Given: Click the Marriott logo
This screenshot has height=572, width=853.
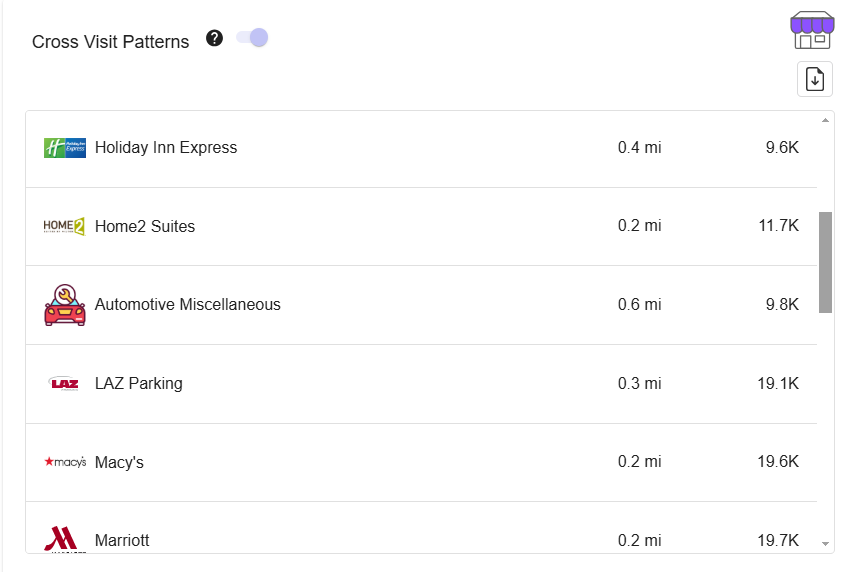Looking at the screenshot, I should pos(65,539).
